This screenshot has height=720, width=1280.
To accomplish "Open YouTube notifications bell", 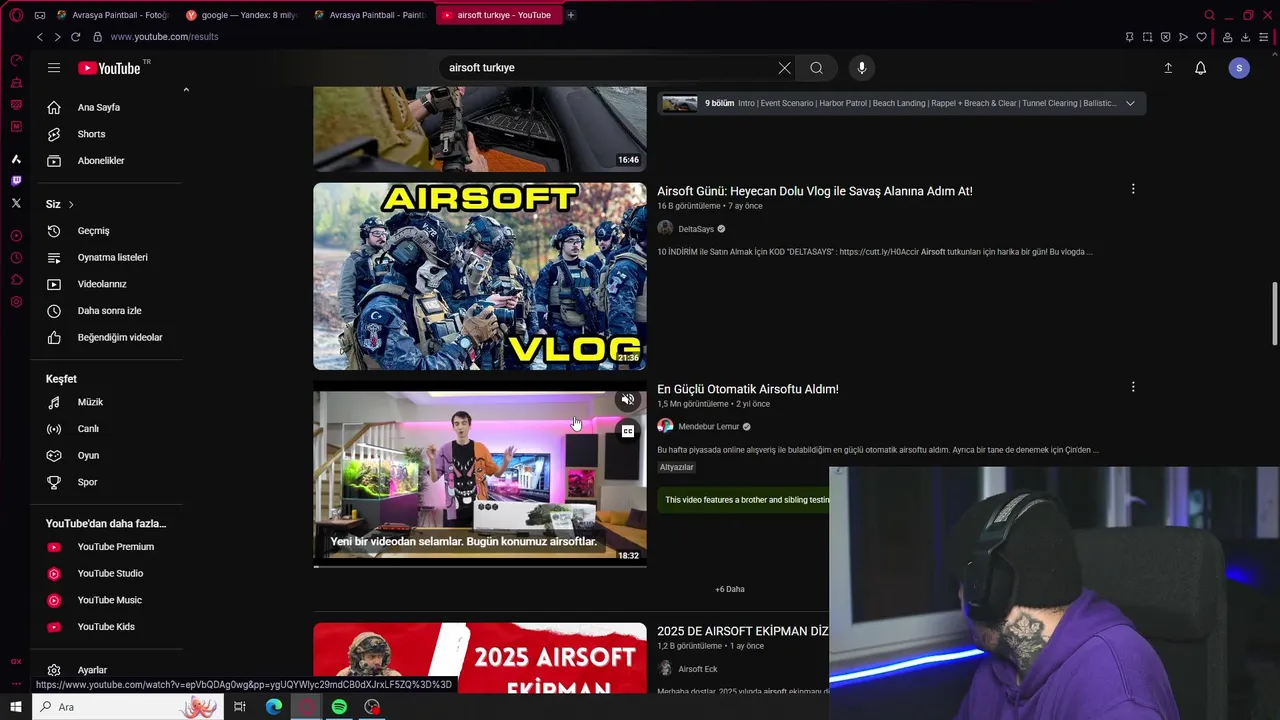I will point(1201,68).
